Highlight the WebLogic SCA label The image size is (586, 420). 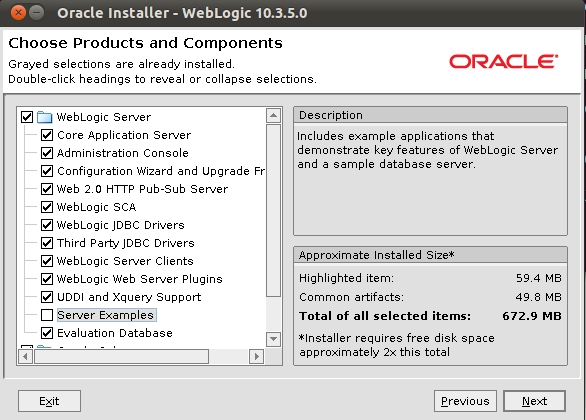96,207
